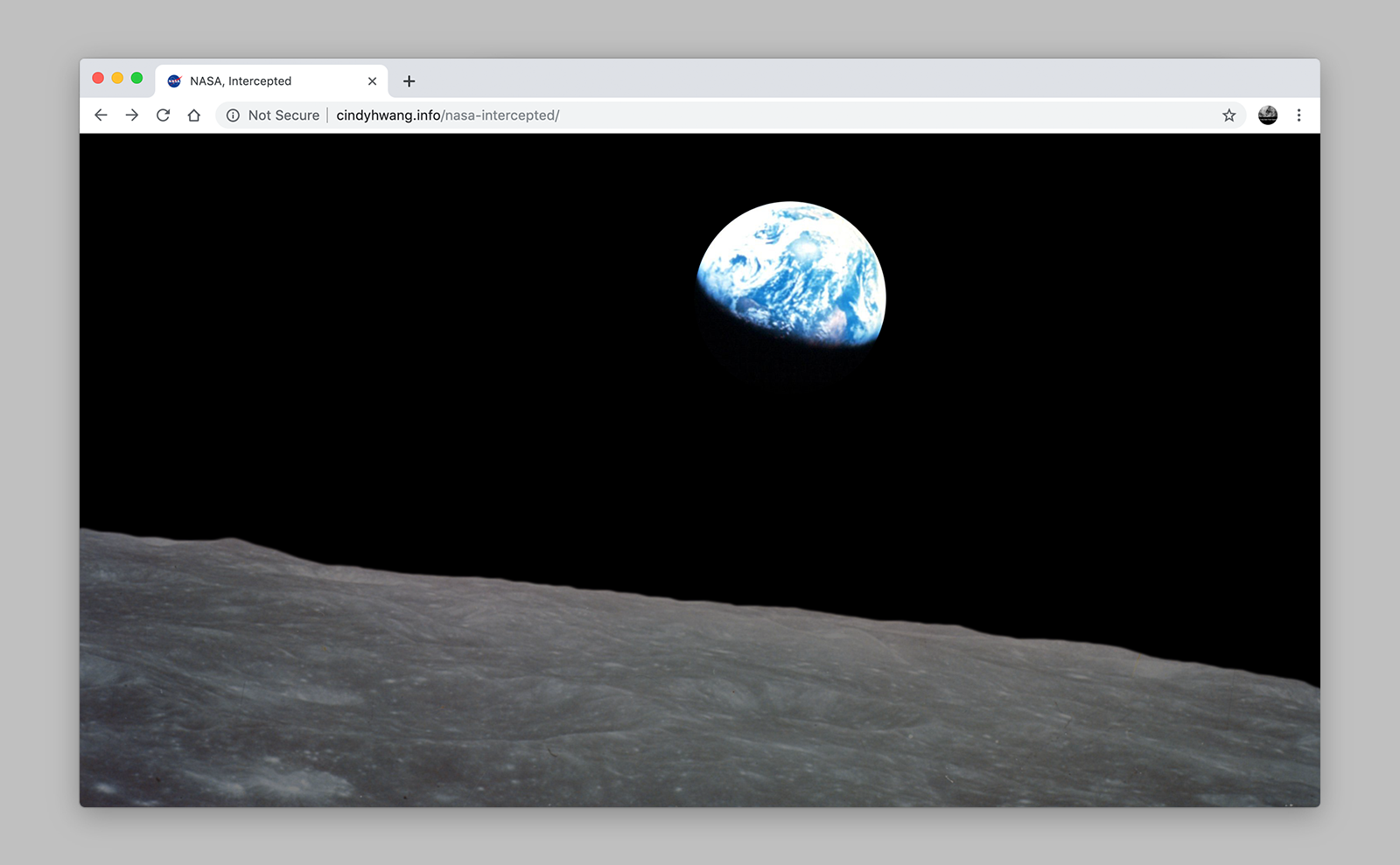Viewport: 1400px width, 865px height.
Task: Select the NASA, Intercepted tab title
Action: click(x=241, y=81)
